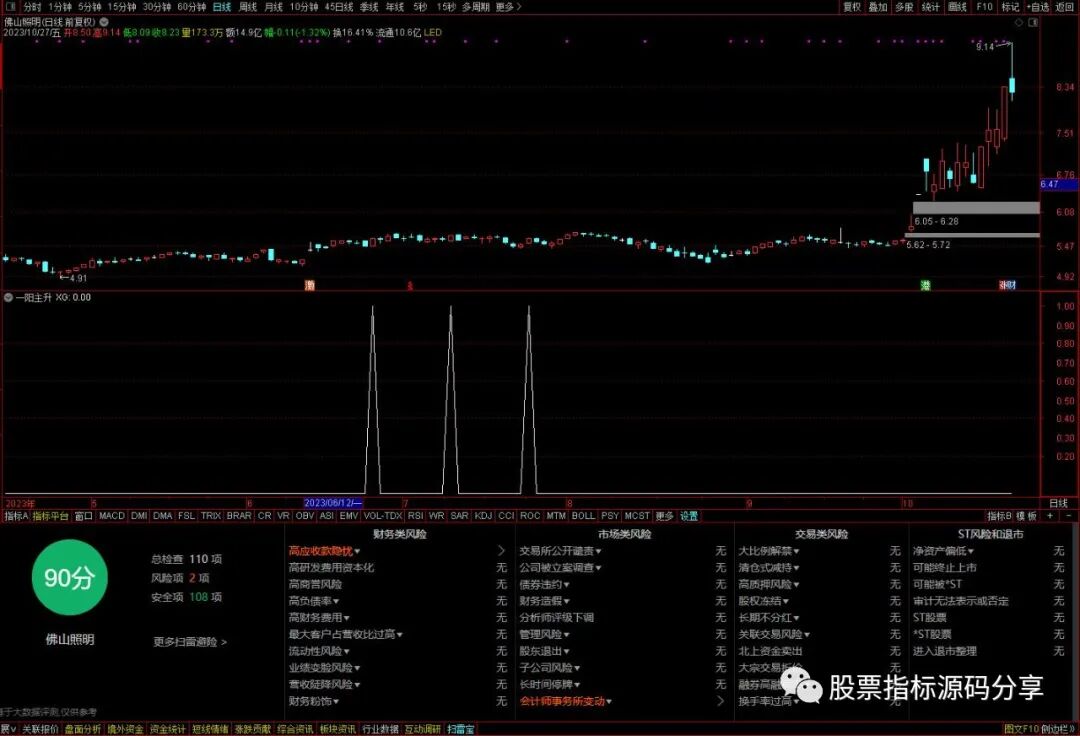Expand 高应收款隐忧 risk item
The image size is (1080, 736).
coord(324,551)
